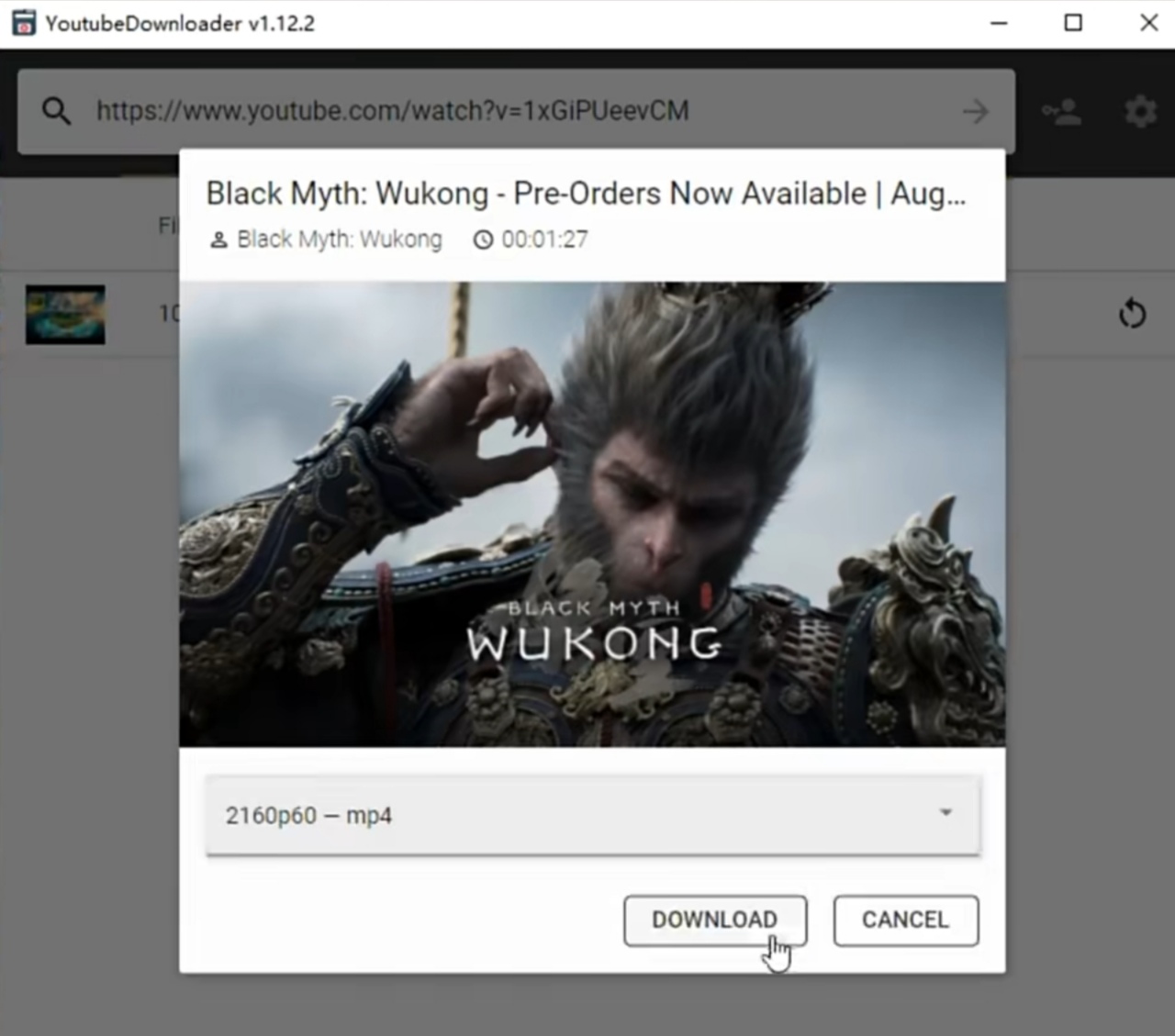Image resolution: width=1175 pixels, height=1036 pixels.
Task: Click the video title in the dialog
Action: click(x=586, y=194)
